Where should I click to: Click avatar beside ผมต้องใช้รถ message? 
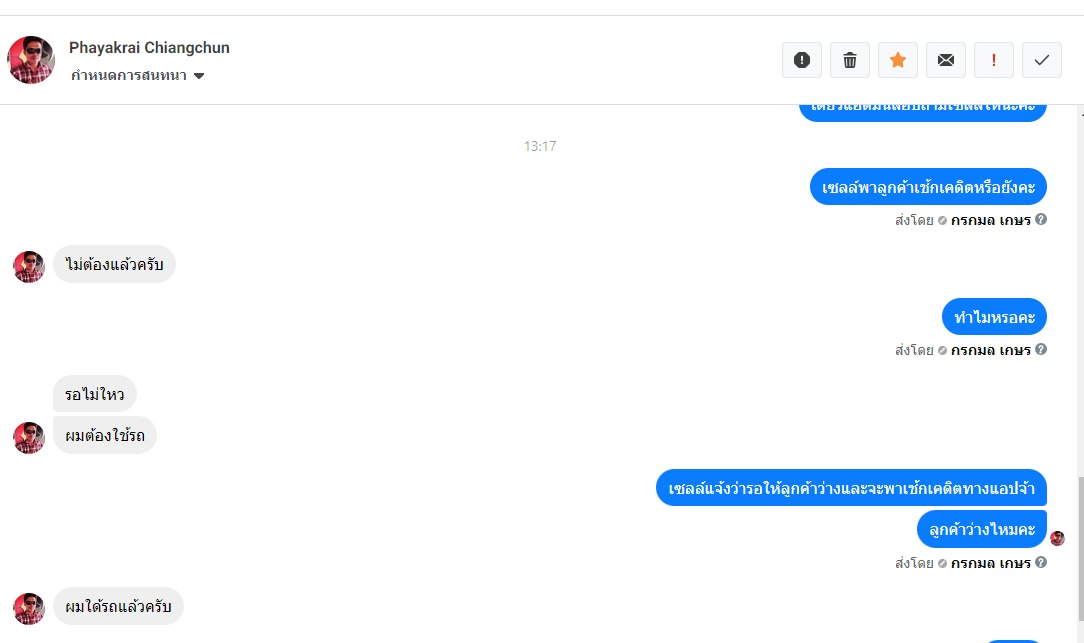(29, 438)
